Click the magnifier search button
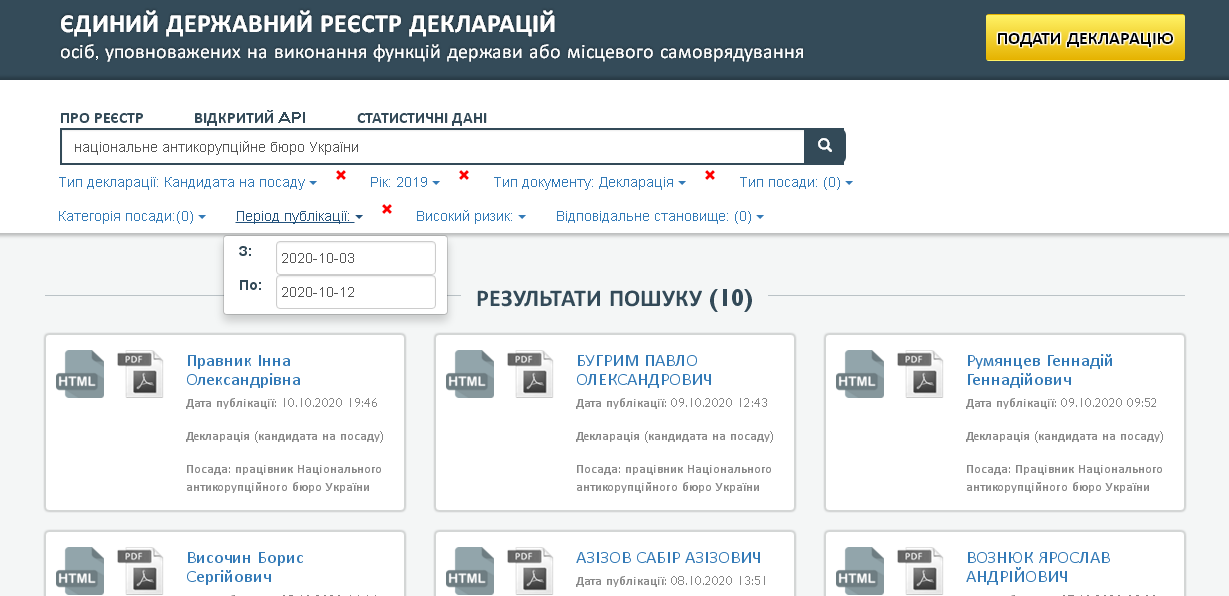The image size is (1229, 596). (825, 146)
